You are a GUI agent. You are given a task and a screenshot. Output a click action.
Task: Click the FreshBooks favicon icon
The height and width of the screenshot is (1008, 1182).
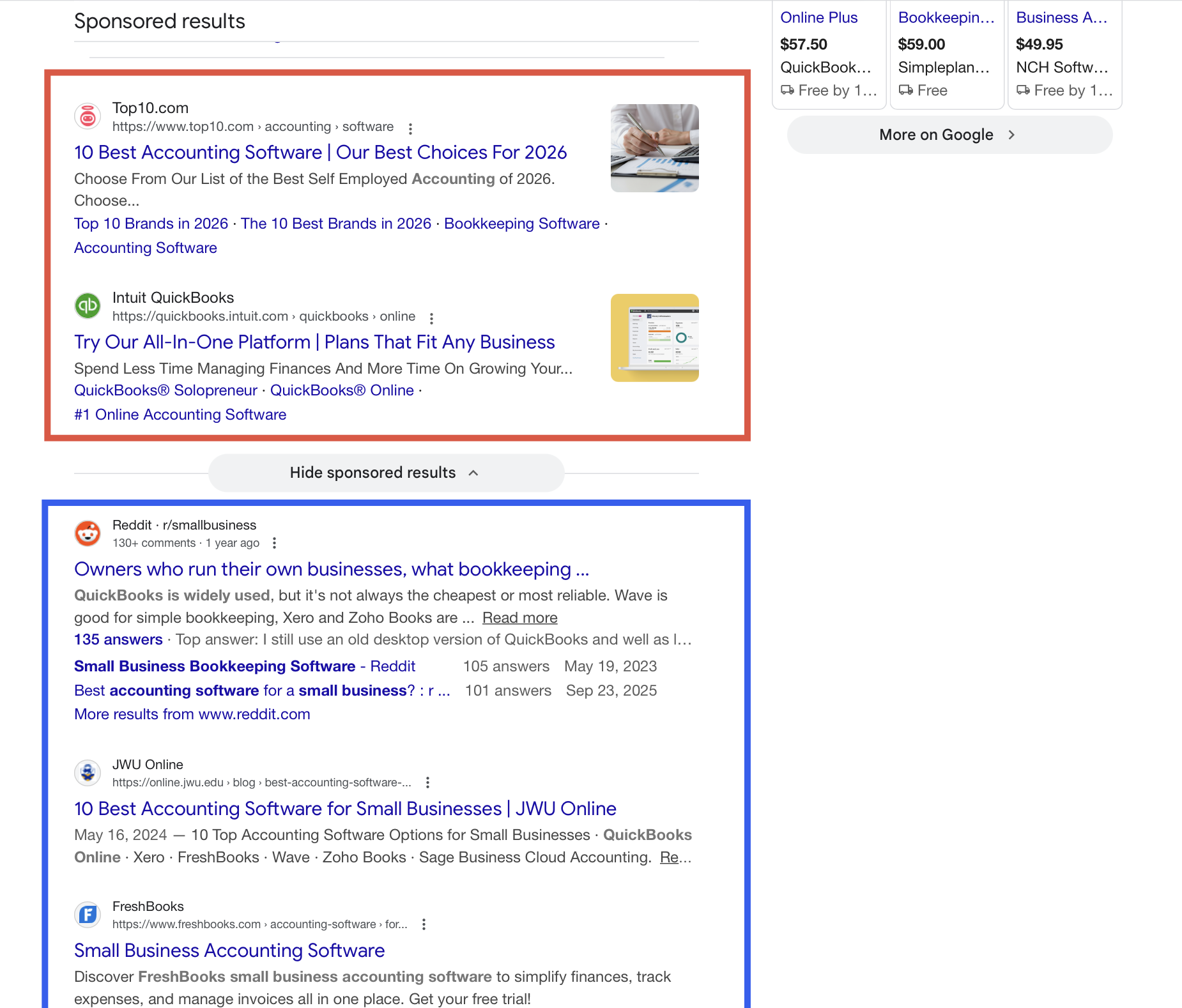[x=88, y=915]
